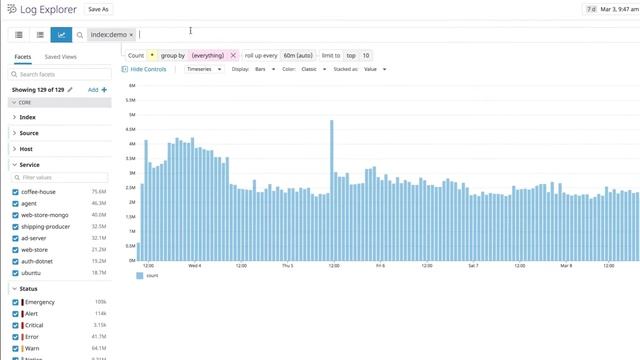Screen dimensions: 640x360
Task: Focus the Search facets field
Action: point(60,74)
